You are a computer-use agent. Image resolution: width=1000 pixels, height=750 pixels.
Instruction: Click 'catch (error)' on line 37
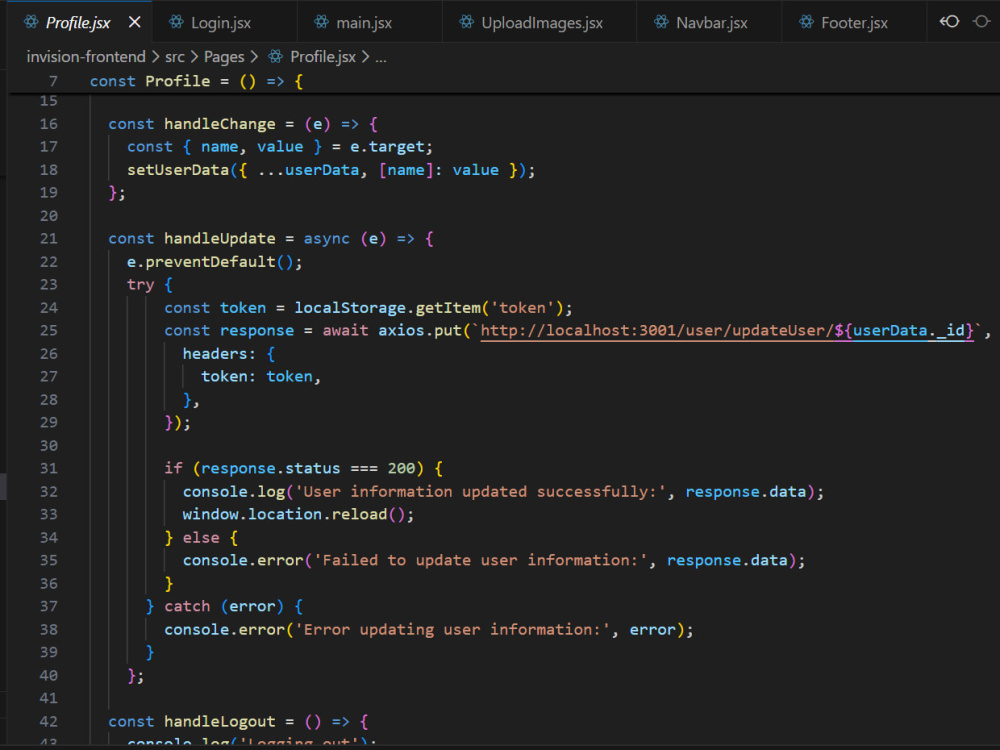tap(224, 606)
